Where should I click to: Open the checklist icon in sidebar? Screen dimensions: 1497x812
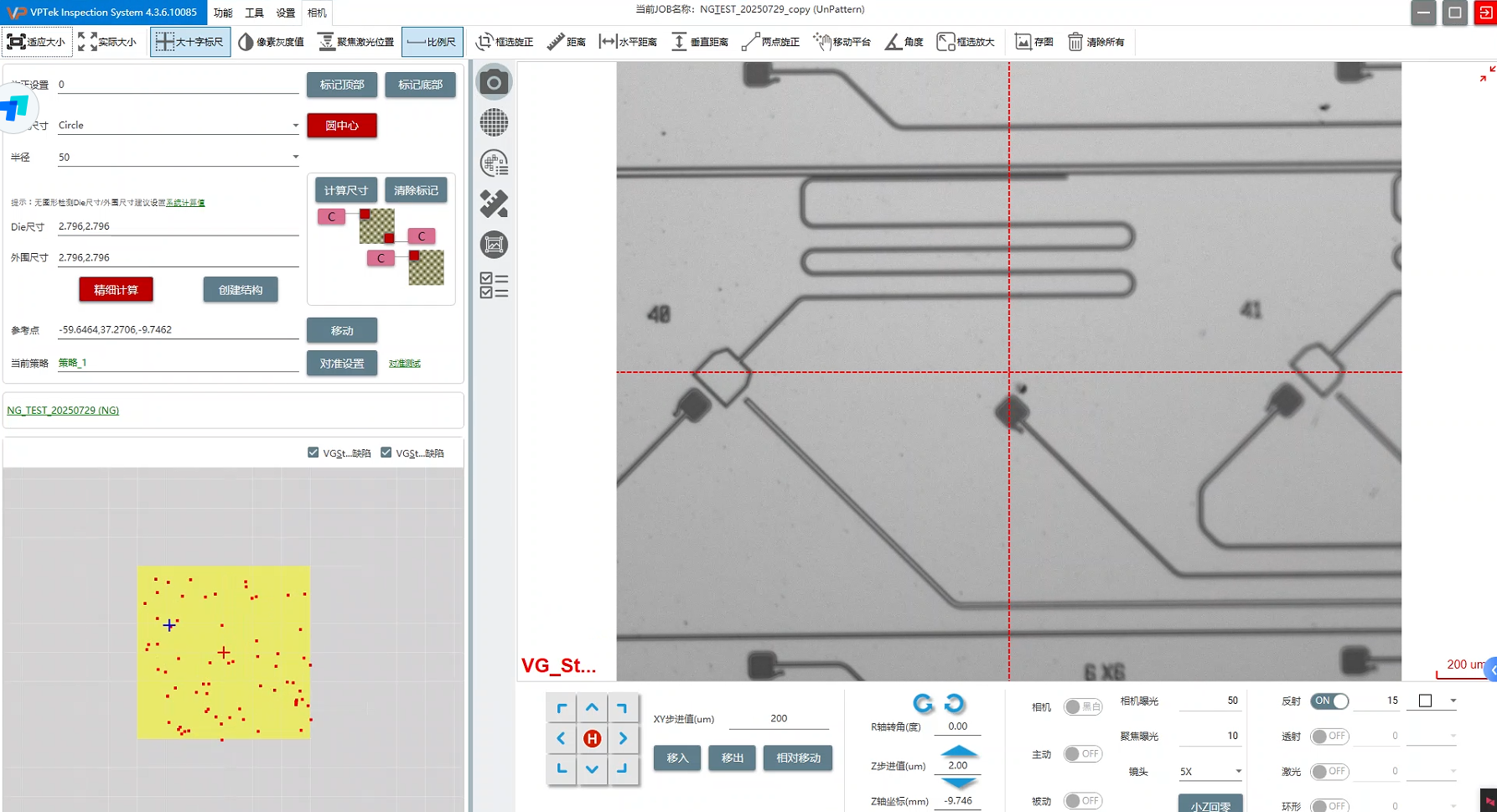pyautogui.click(x=494, y=286)
